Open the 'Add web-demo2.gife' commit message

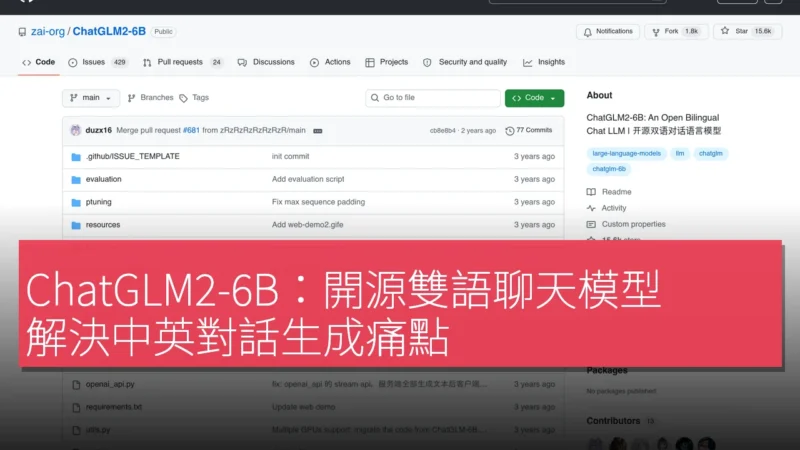308,224
